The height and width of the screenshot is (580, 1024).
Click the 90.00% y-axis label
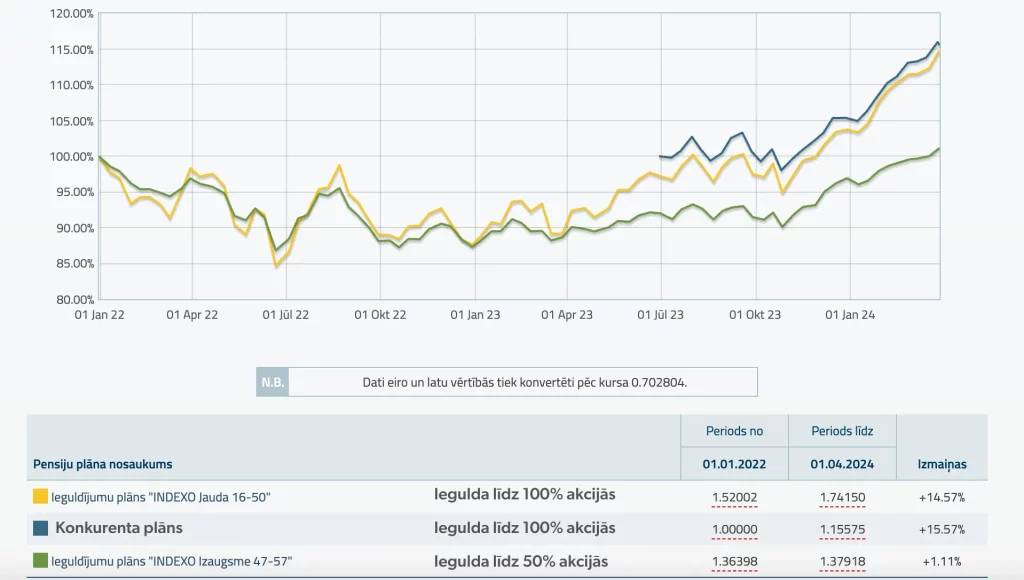pos(74,228)
